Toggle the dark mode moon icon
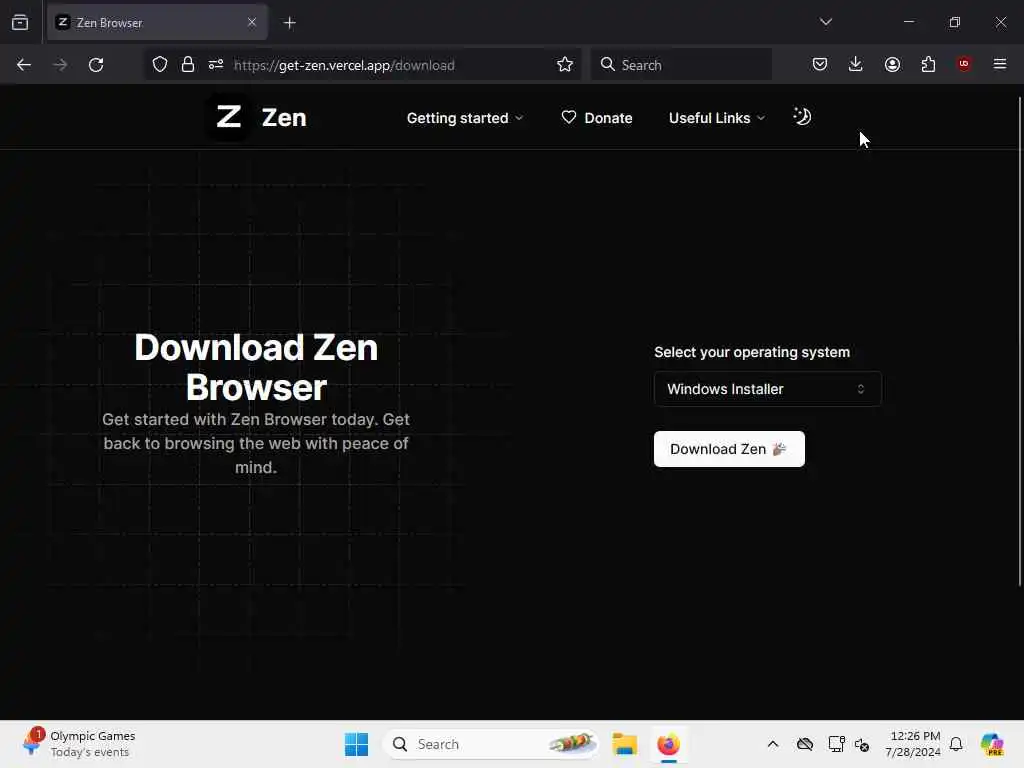1024x768 pixels. (x=802, y=117)
